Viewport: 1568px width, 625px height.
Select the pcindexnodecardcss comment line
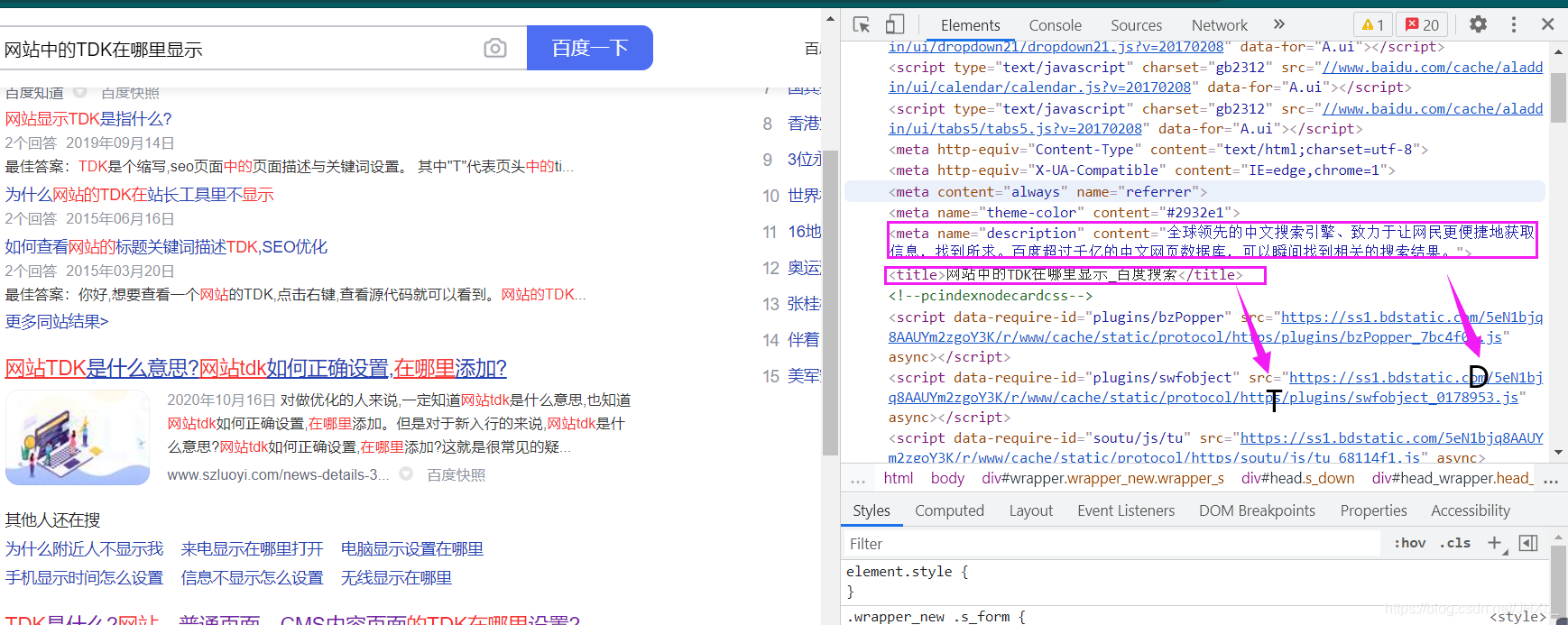tap(991, 296)
